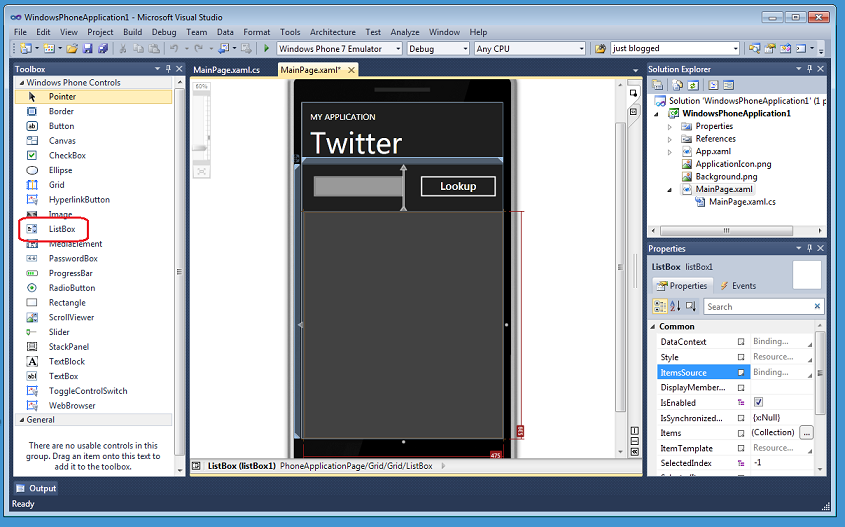Click the Copy toolbar icon
This screenshot has width=845, height=527.
coord(138,48)
